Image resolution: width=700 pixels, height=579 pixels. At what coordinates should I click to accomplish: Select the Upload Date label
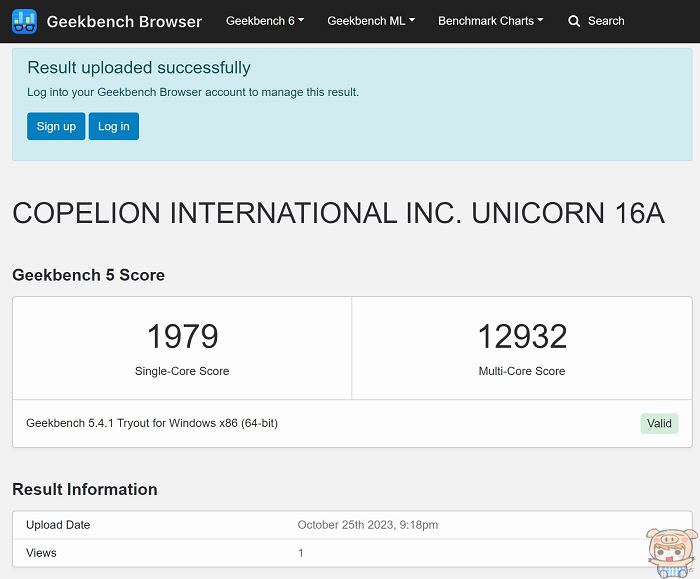(58, 525)
